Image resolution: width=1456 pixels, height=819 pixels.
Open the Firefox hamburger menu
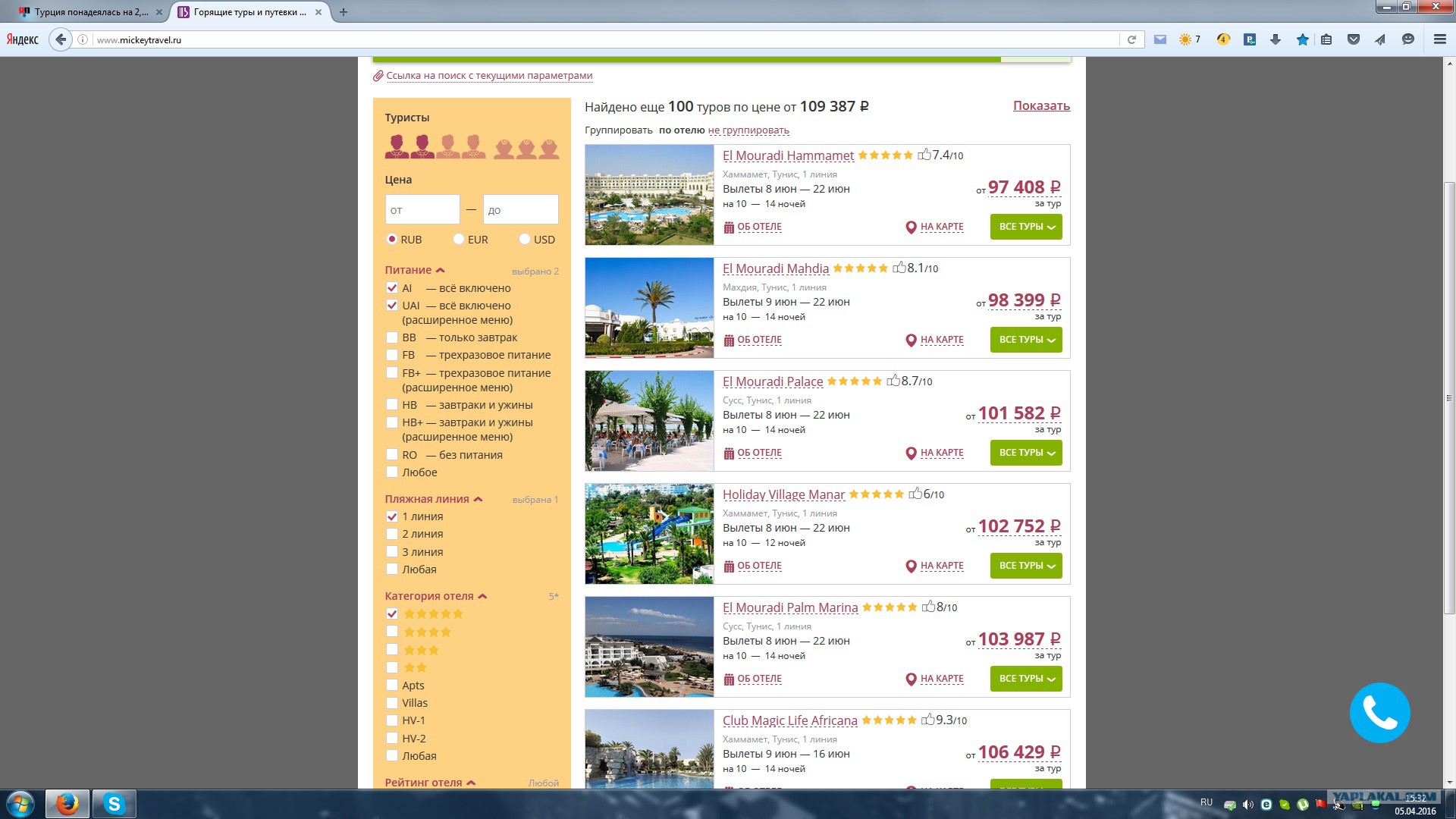point(1440,39)
